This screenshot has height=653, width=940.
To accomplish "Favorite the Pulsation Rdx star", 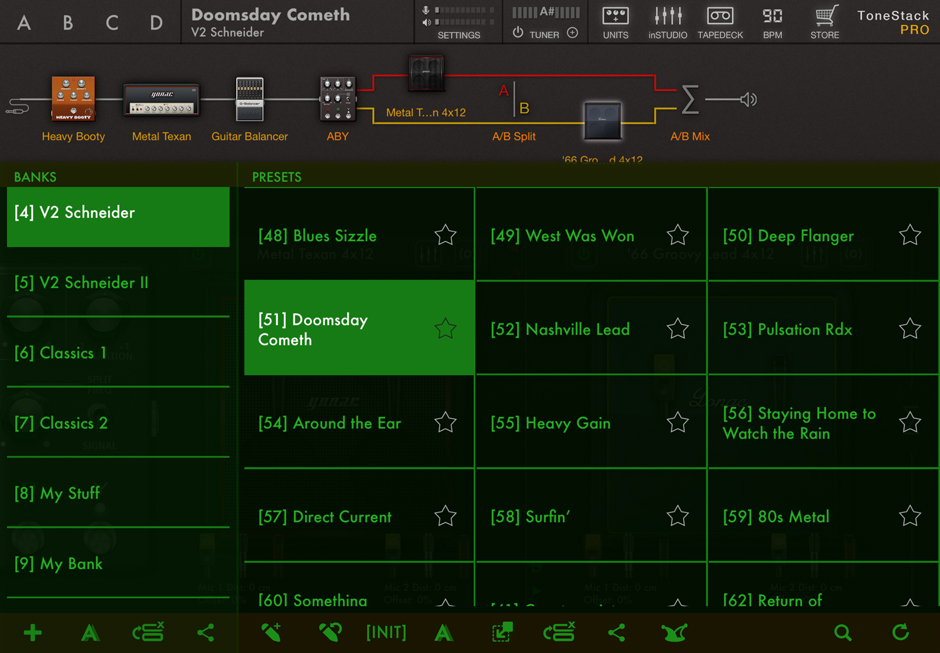I will pyautogui.click(x=910, y=329).
